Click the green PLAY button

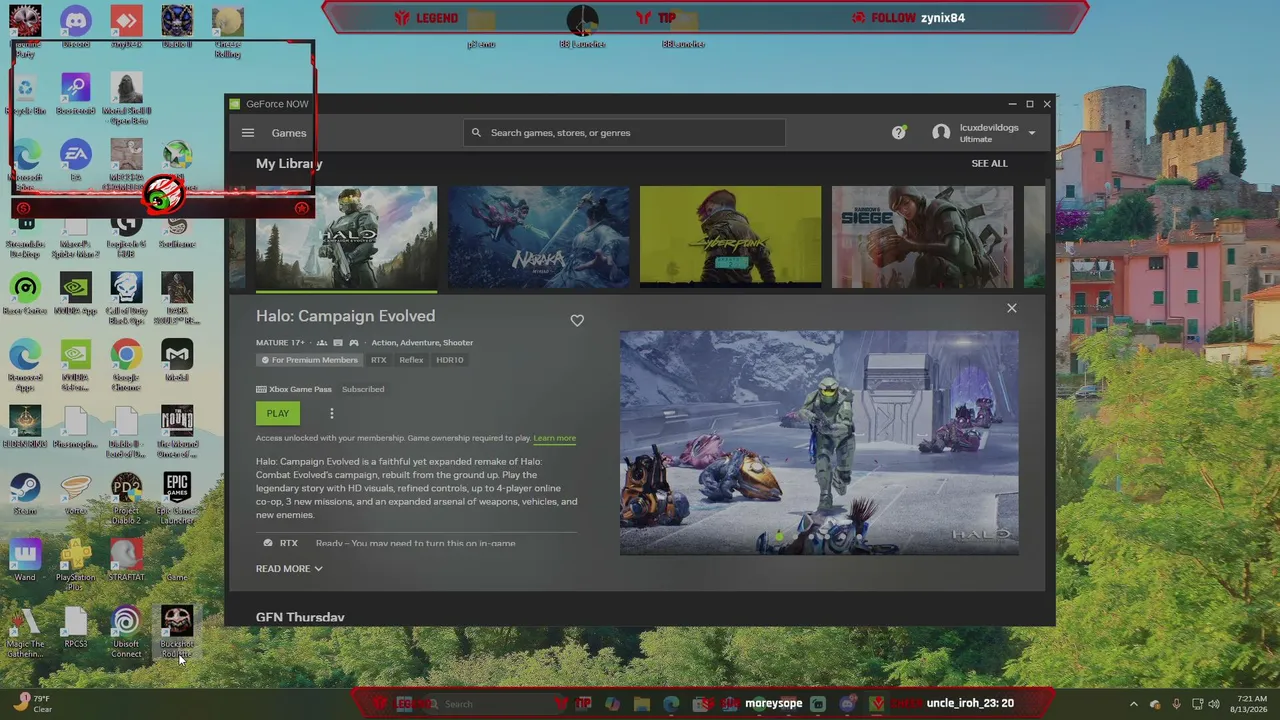(277, 413)
